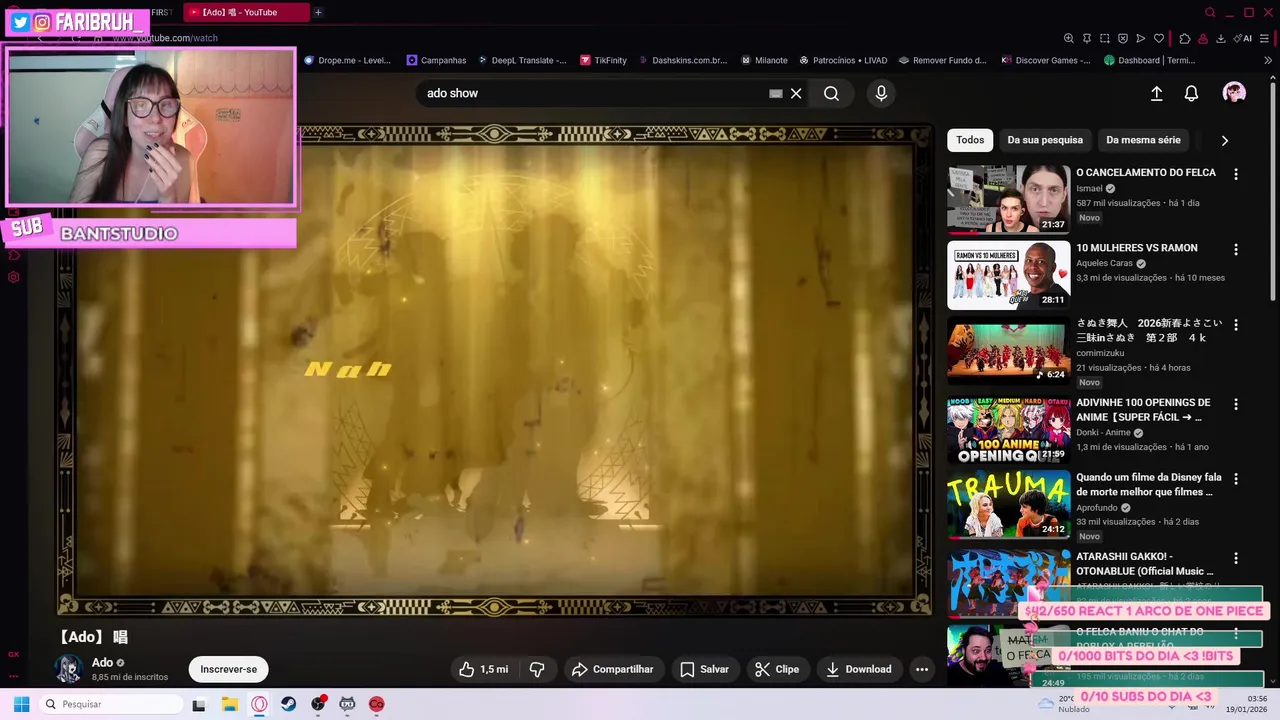Open options for 'O CANCELAMENTO DO FELCA'

[x=1236, y=174]
